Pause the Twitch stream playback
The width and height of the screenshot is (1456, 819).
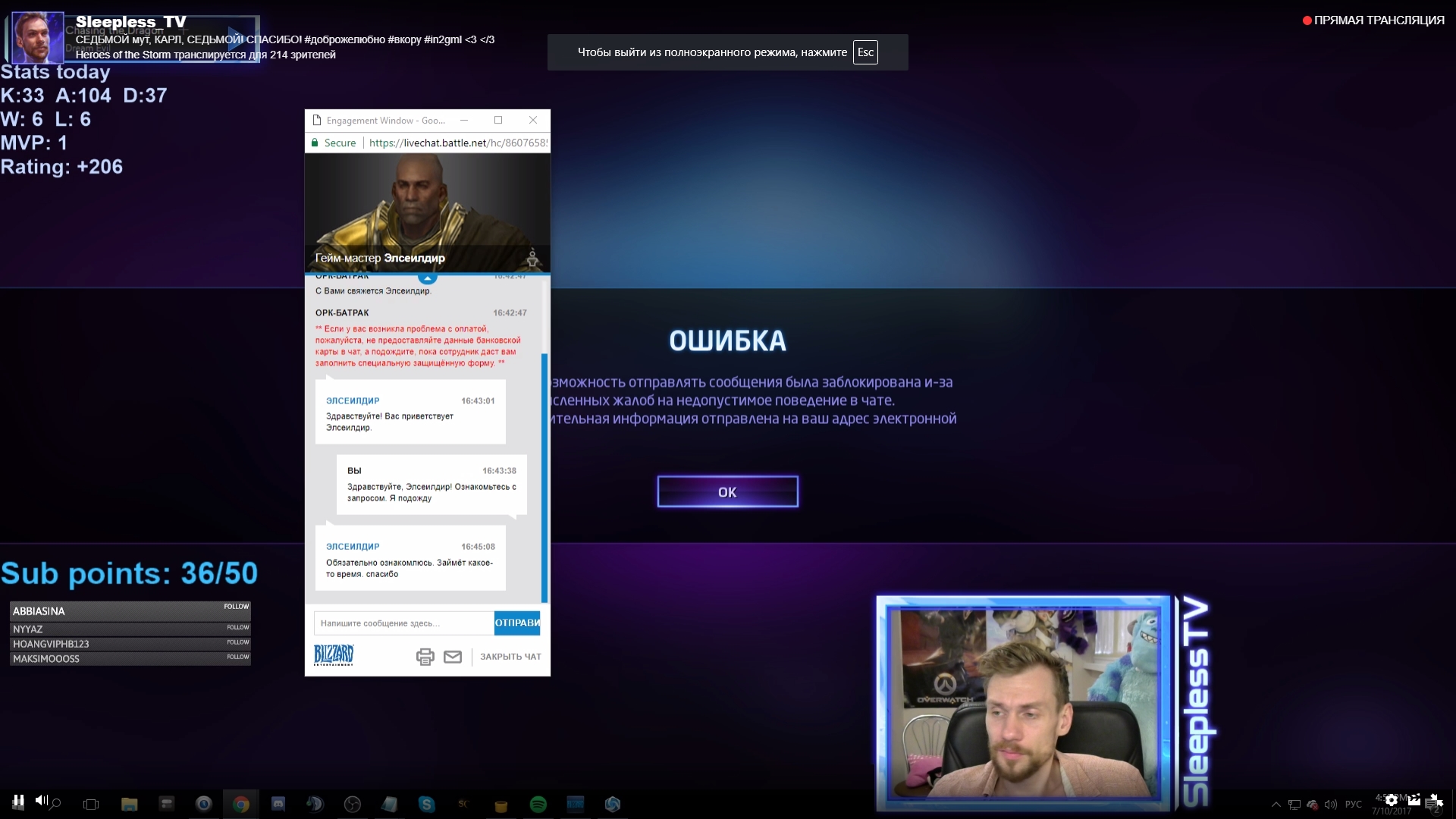(x=18, y=800)
